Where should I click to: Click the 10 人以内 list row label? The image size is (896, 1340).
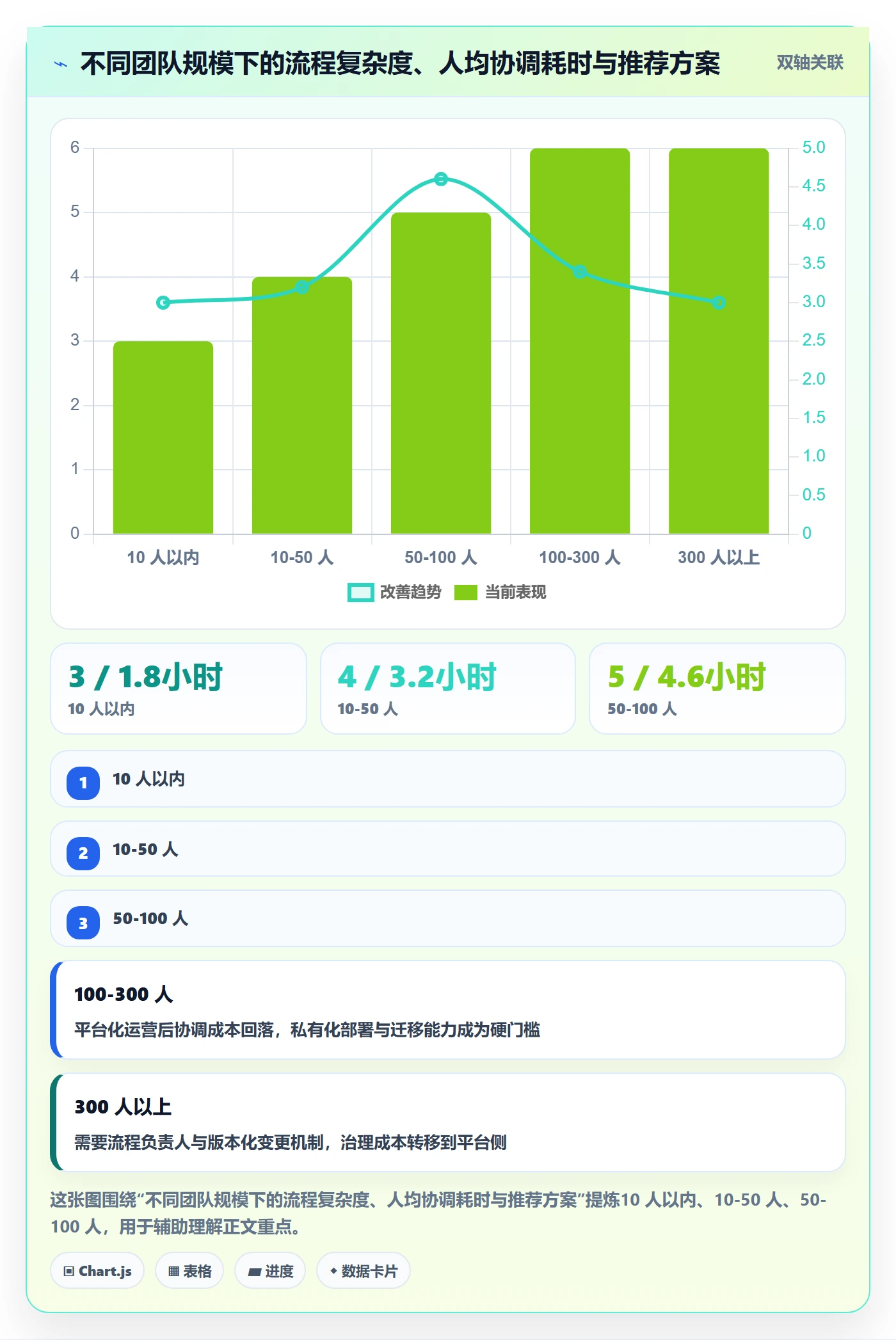point(148,779)
